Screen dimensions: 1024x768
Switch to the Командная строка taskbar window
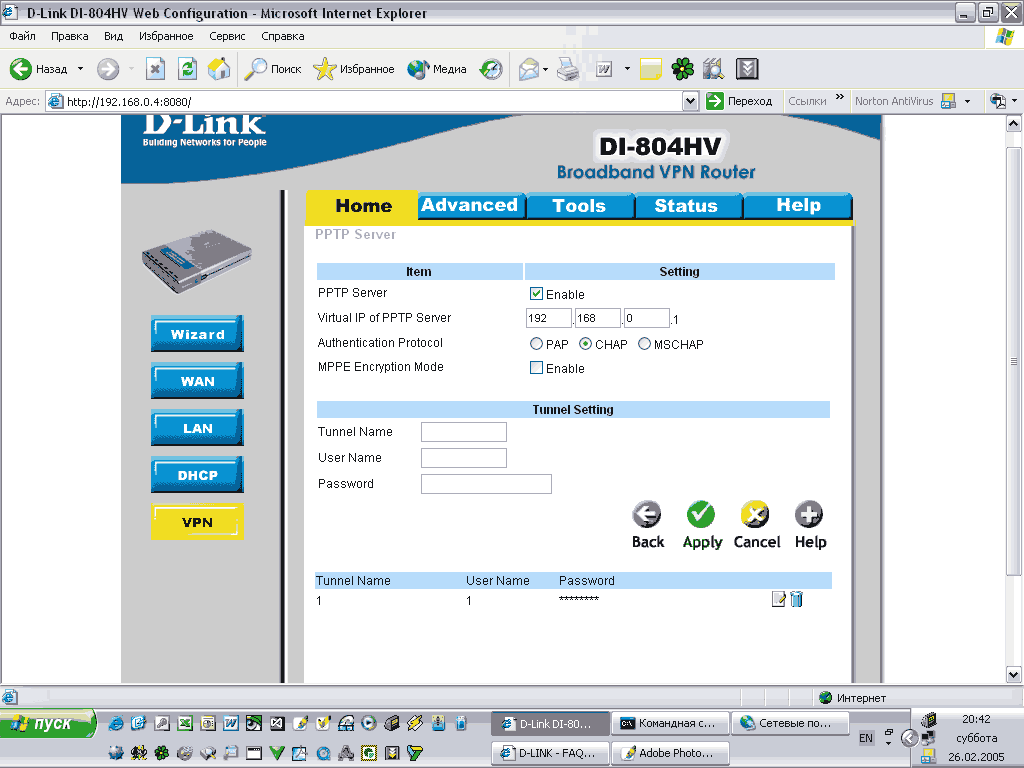pyautogui.click(x=670, y=723)
